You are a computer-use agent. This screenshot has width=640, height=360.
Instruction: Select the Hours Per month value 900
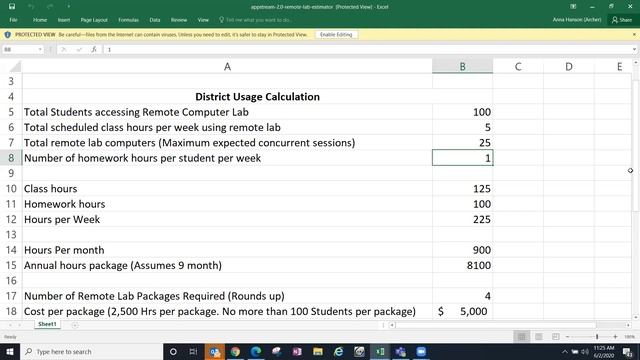462,250
